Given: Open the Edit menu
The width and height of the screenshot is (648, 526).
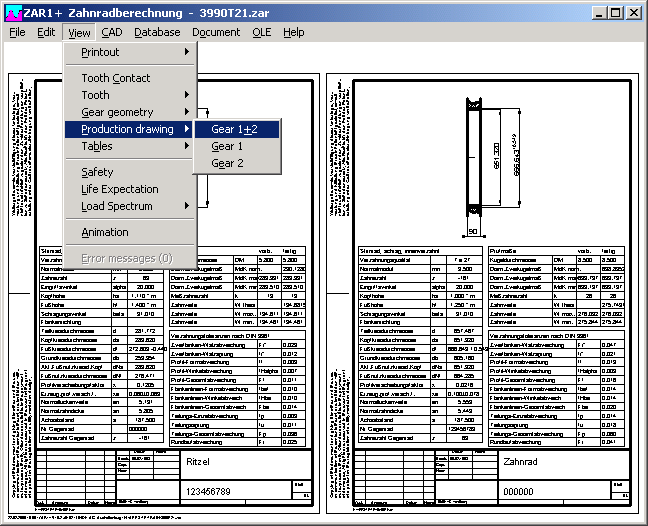Looking at the screenshot, I should (x=46, y=32).
